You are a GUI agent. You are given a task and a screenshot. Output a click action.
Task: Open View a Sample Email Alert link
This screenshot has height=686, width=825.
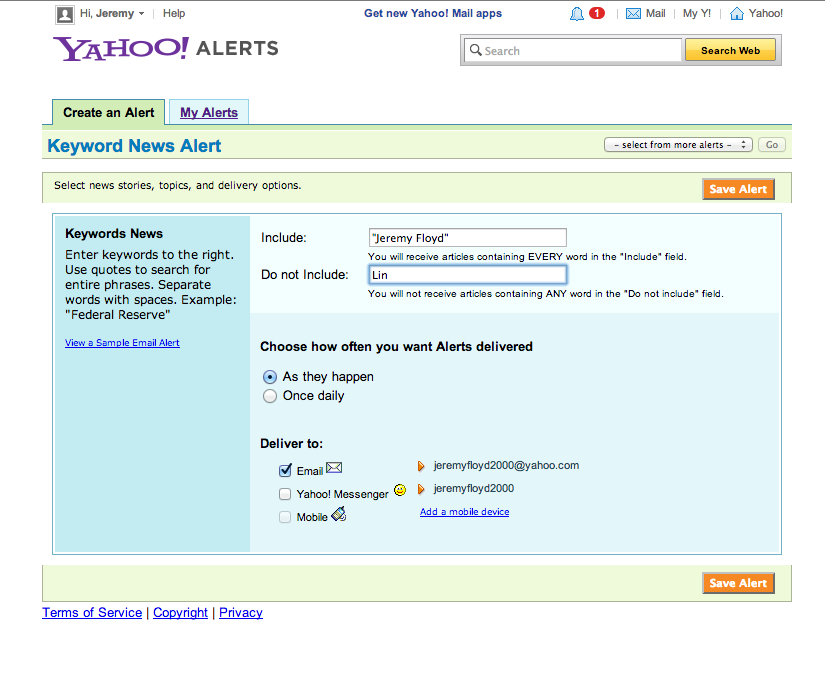122,342
